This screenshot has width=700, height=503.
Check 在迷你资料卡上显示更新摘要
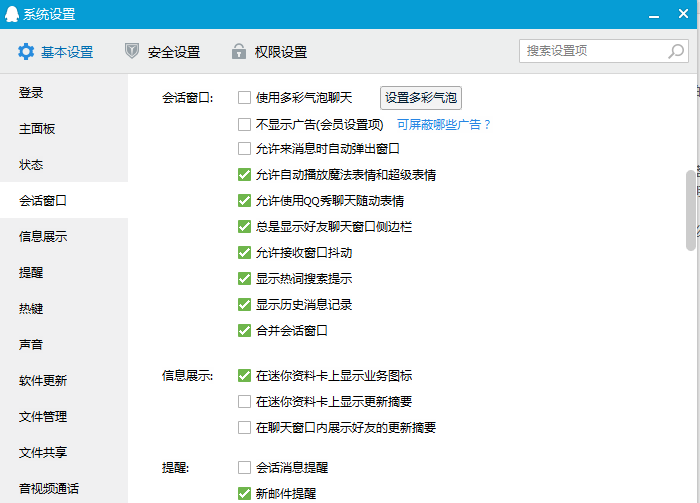point(244,402)
